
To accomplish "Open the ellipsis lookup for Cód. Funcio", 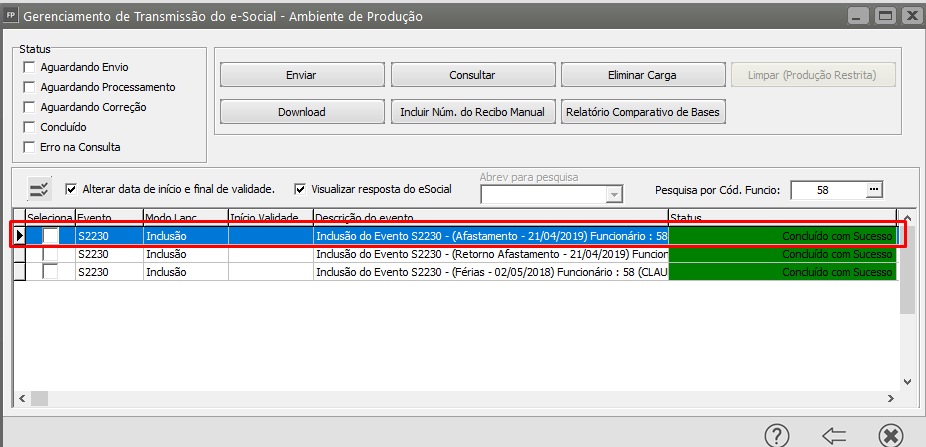I will [874, 189].
